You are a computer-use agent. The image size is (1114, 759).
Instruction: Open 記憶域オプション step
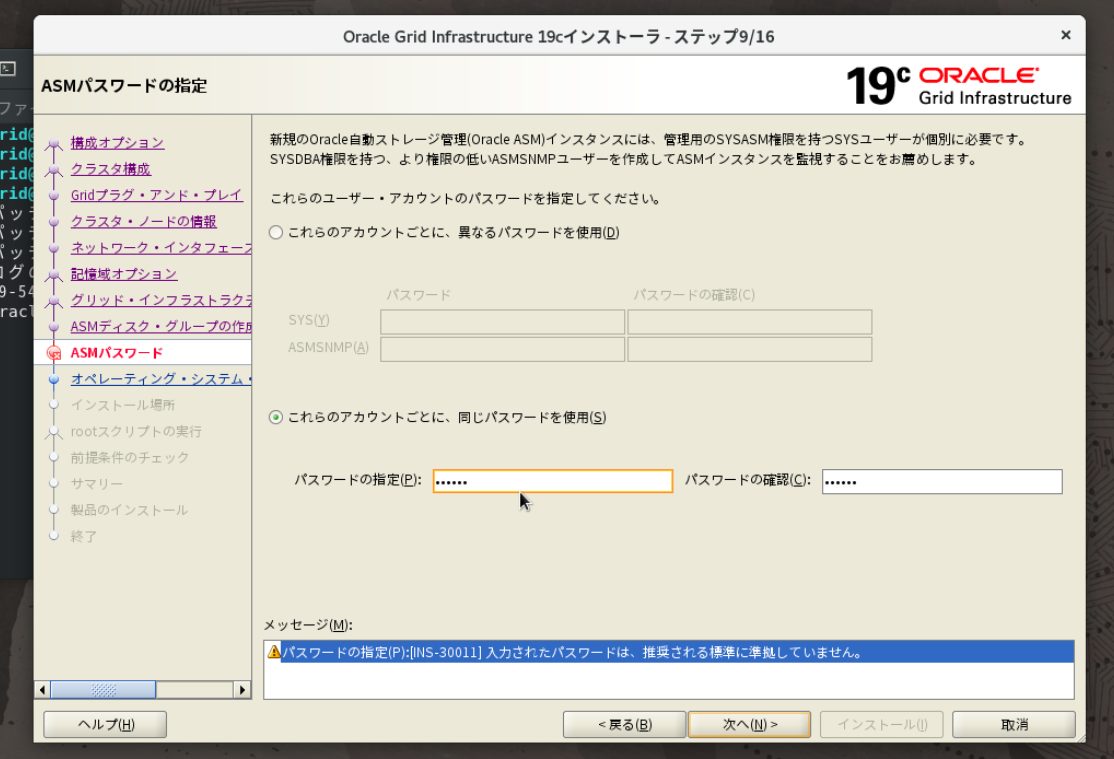pyautogui.click(x=124, y=274)
